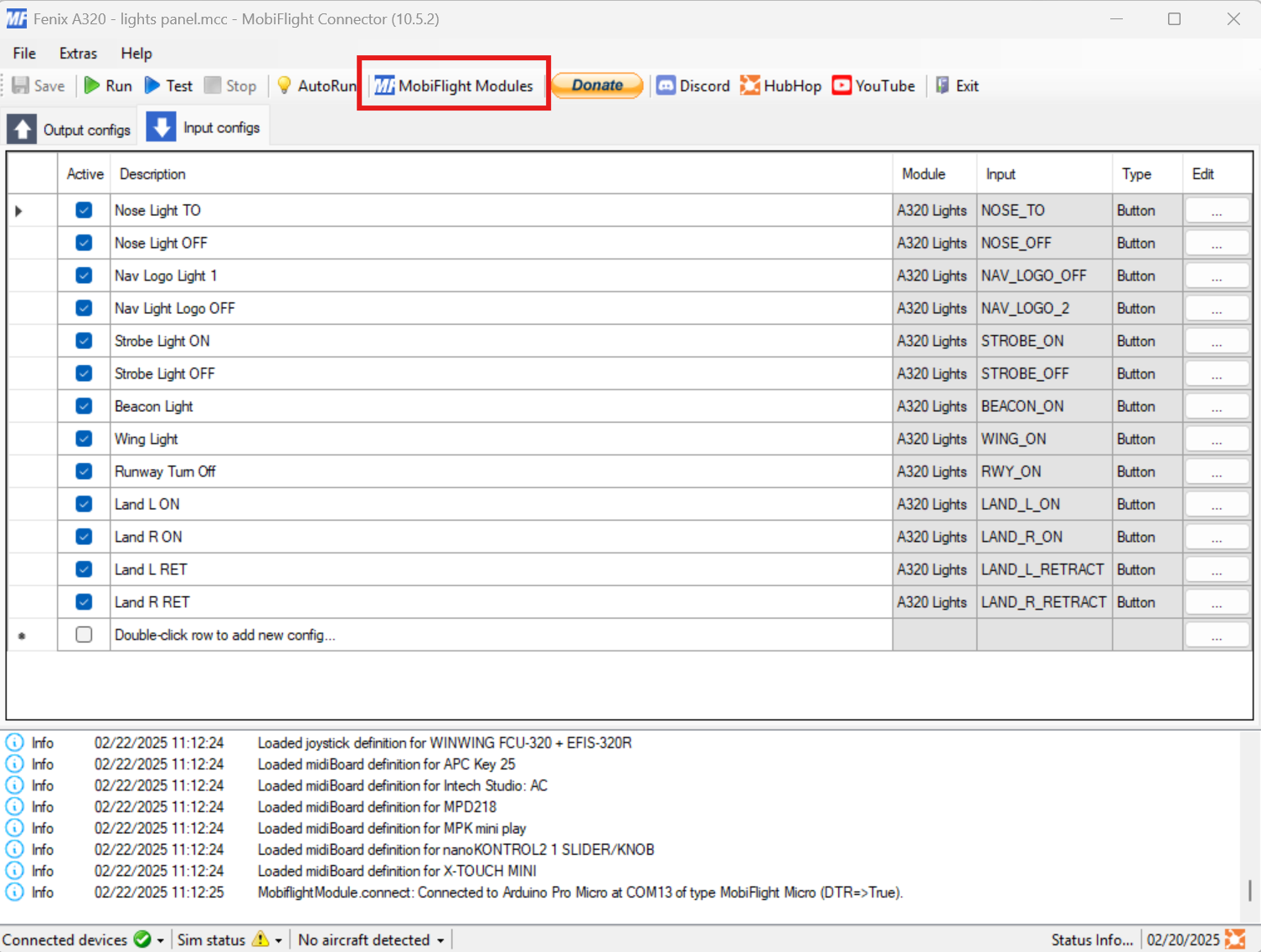Click the Sim status warning icon

tap(260, 939)
